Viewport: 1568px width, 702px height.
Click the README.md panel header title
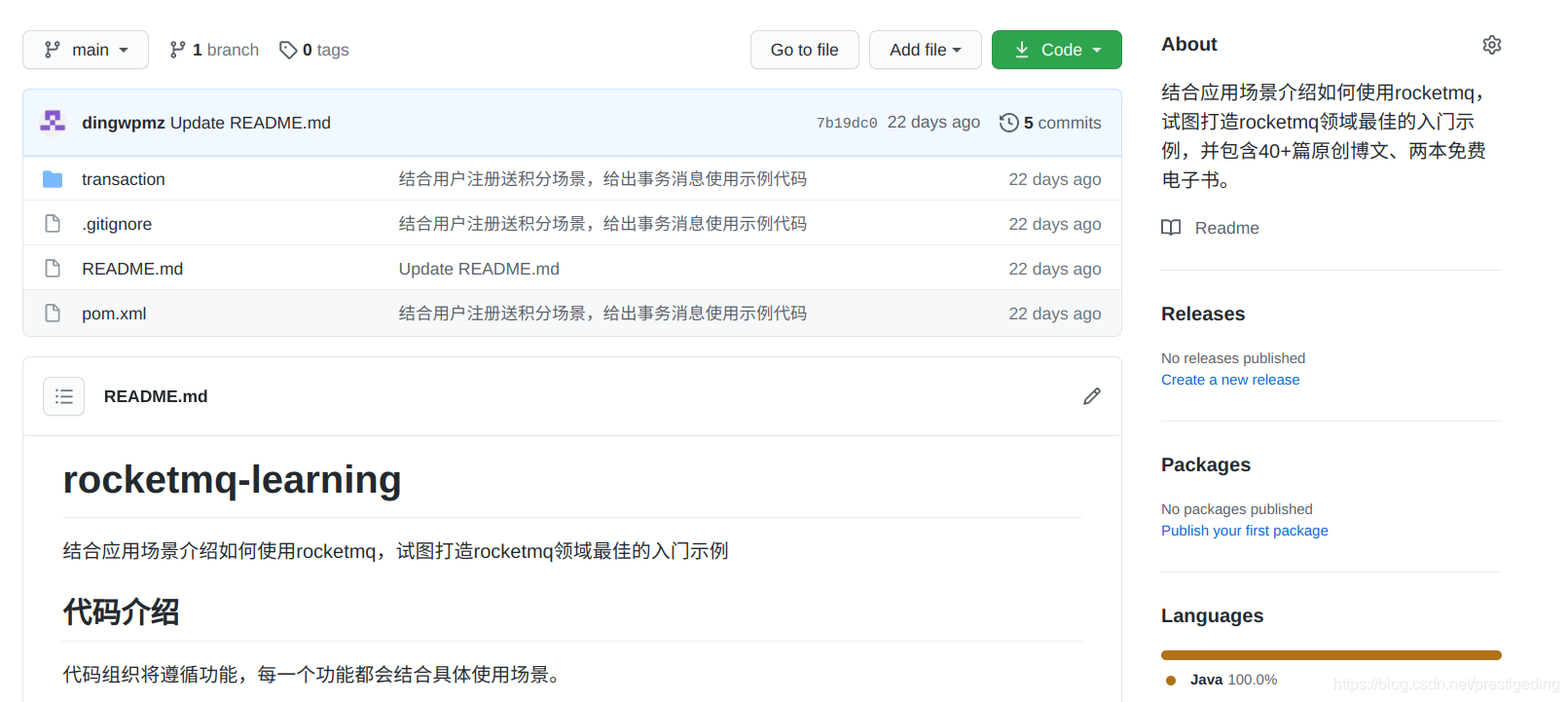click(156, 396)
